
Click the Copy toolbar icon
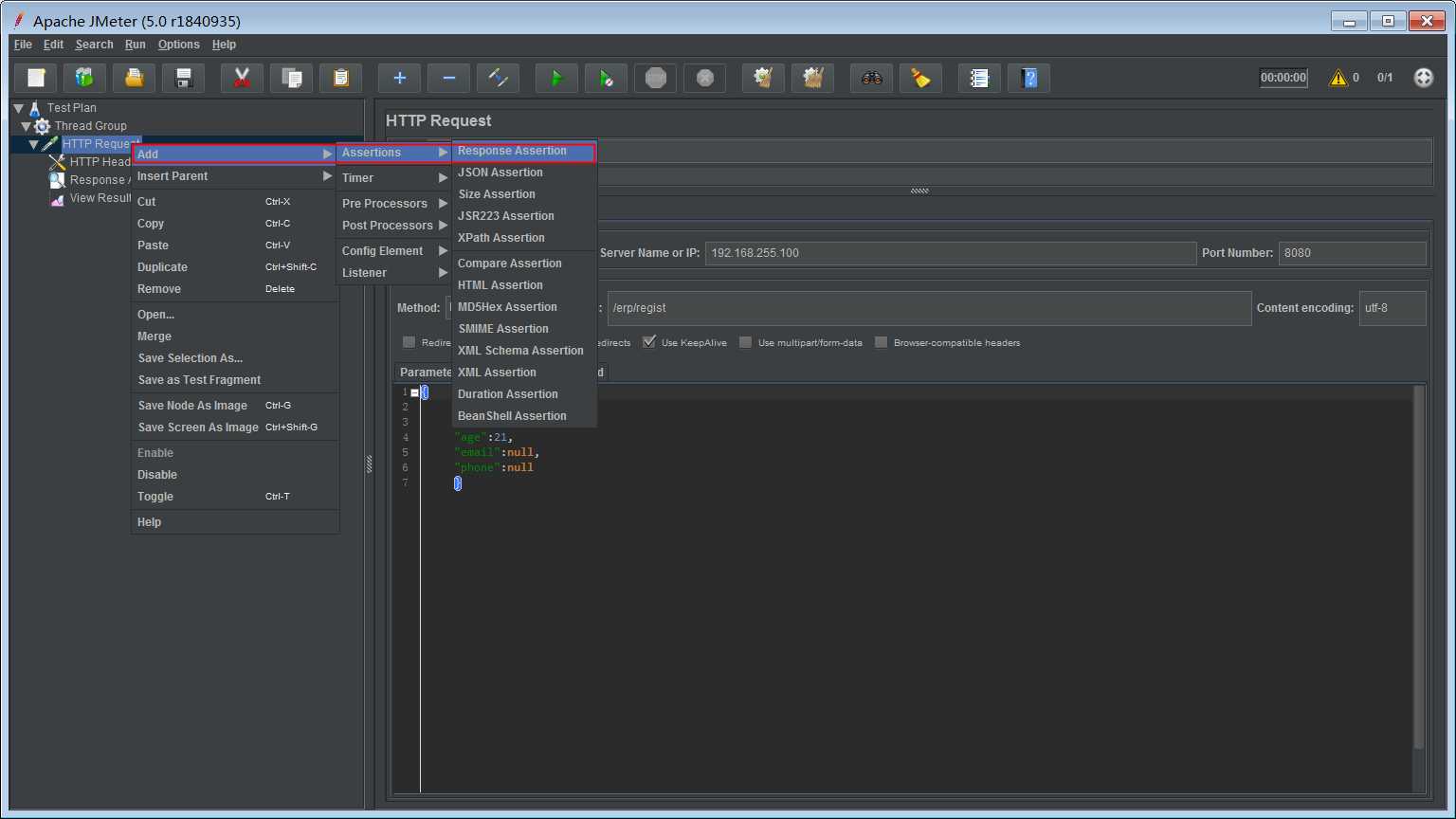pos(292,78)
